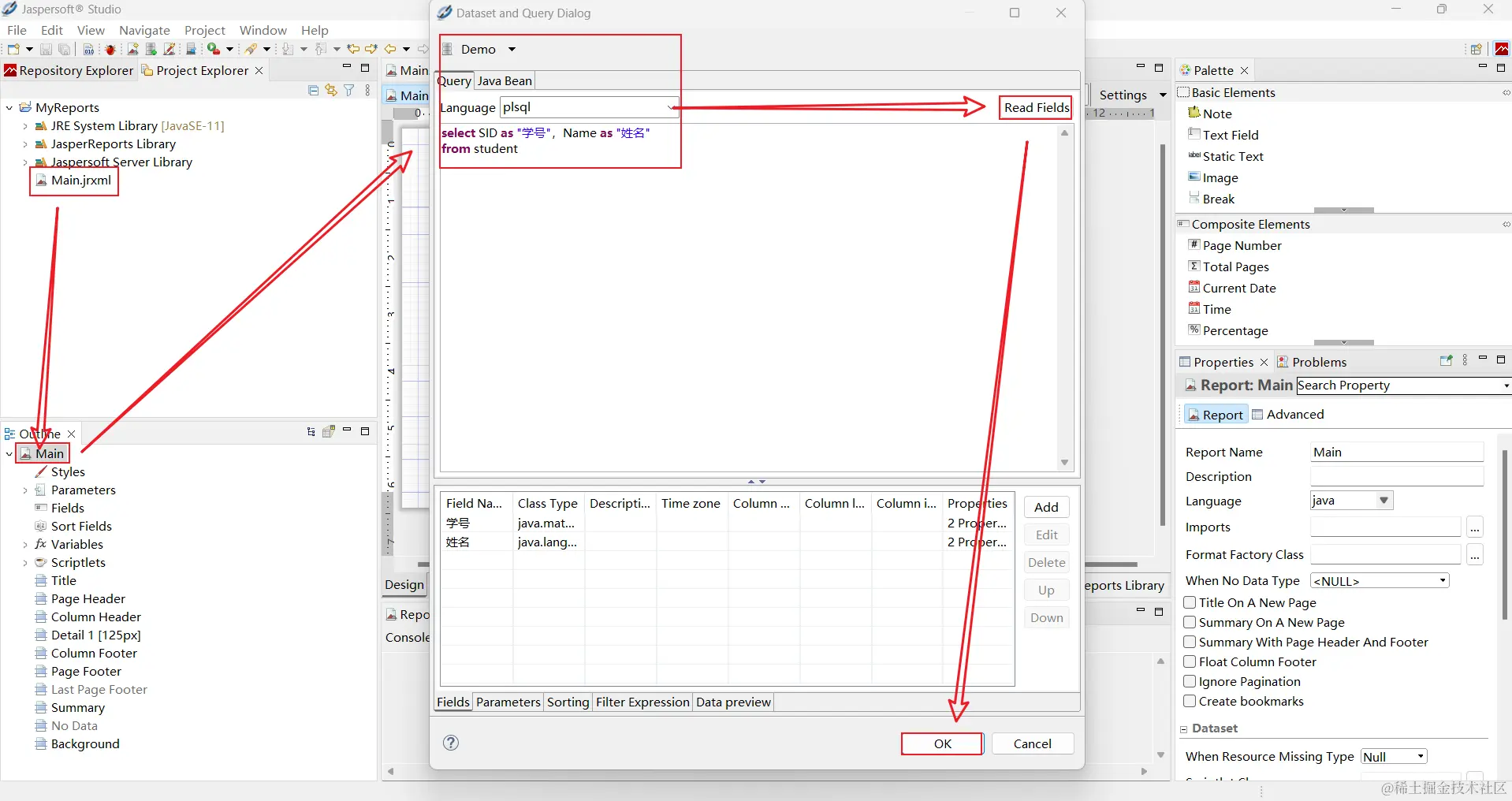Click the help question mark icon in dialog
The image size is (1512, 801).
click(451, 743)
